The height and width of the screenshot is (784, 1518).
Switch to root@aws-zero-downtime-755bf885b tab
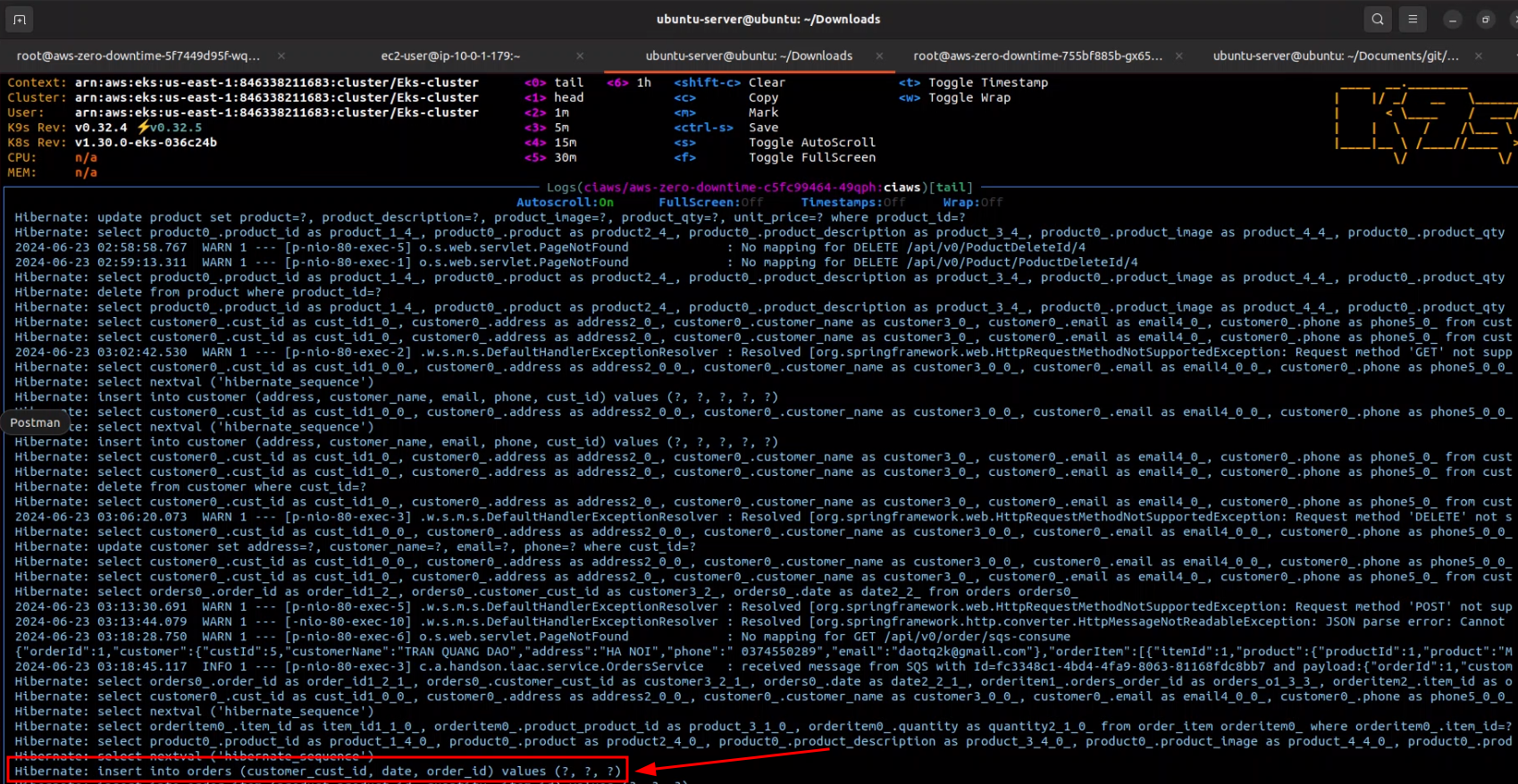pos(1038,55)
